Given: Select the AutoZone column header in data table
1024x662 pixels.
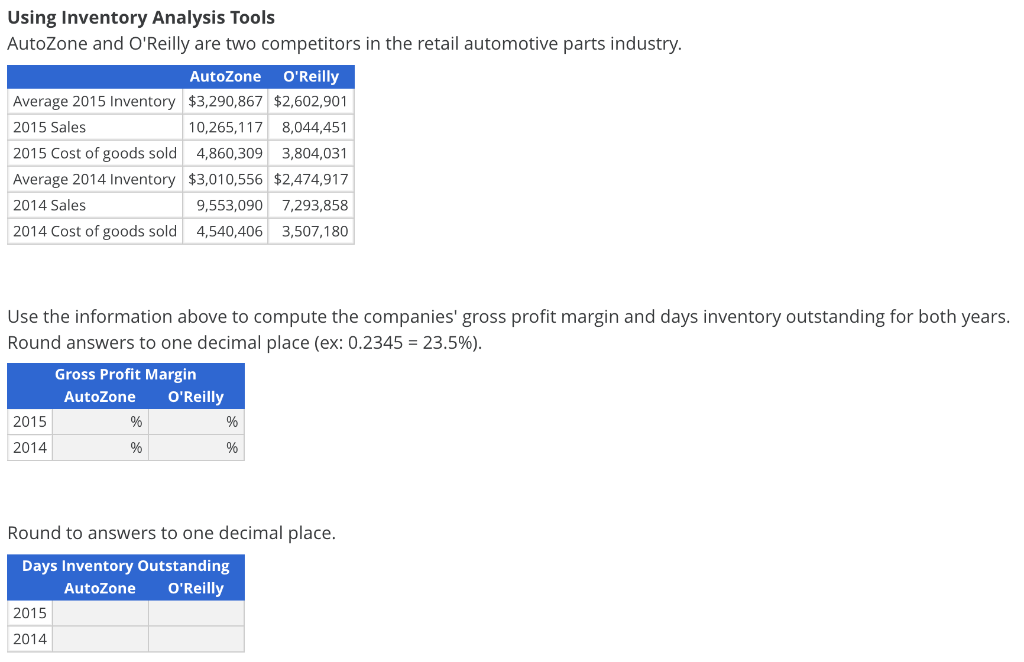Looking at the screenshot, I should click(225, 76).
